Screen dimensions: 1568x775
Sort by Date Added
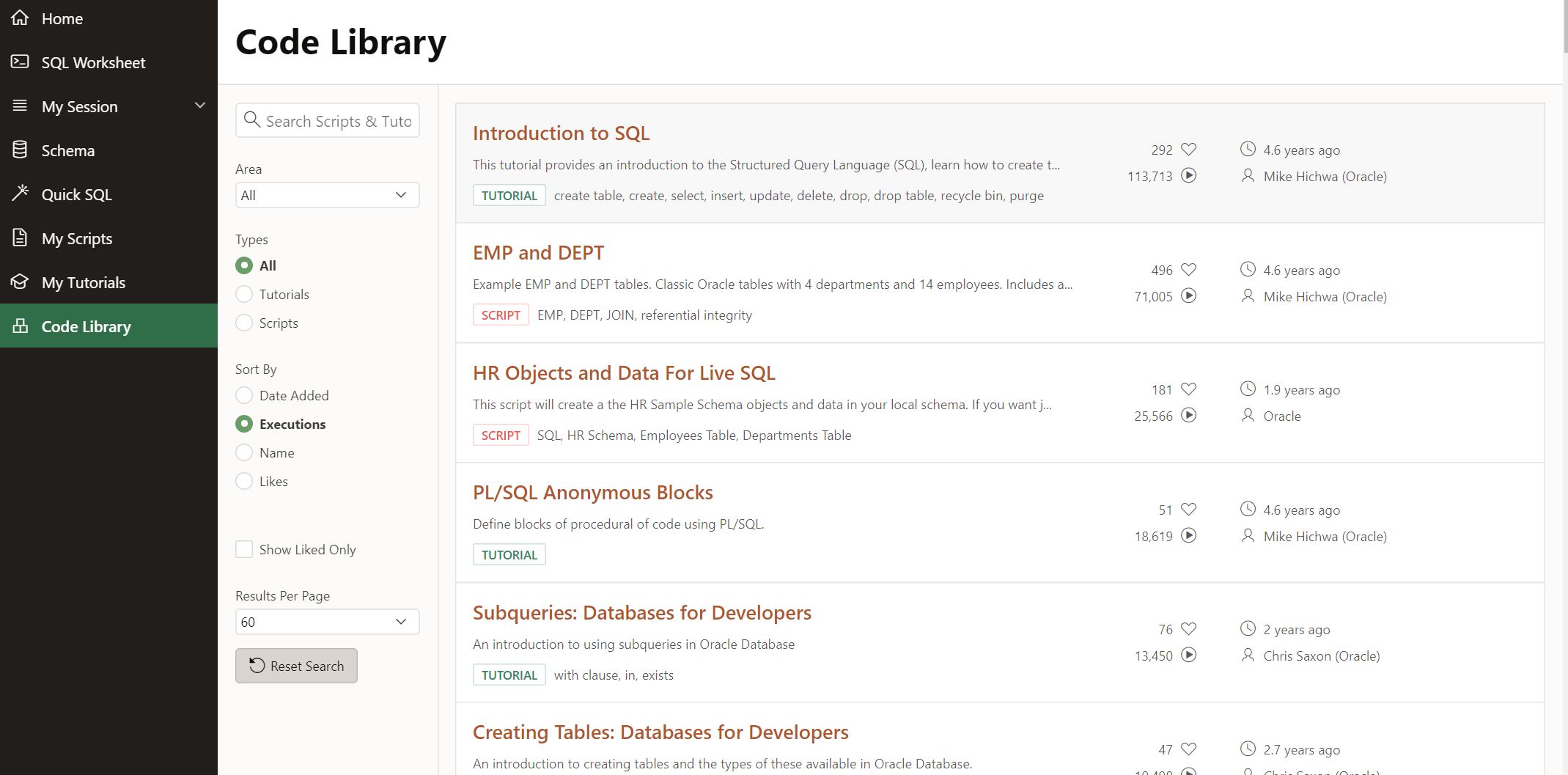coord(244,395)
